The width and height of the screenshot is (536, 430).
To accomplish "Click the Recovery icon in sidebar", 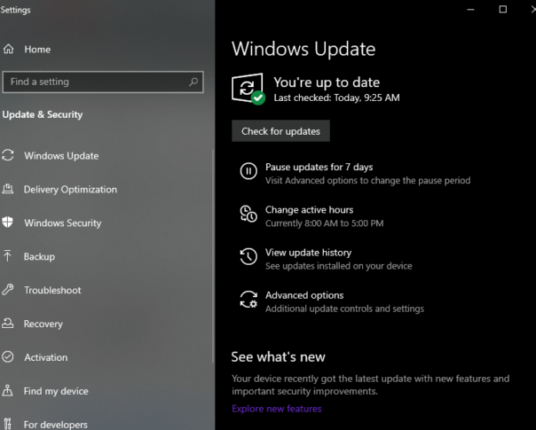I will tap(8, 323).
